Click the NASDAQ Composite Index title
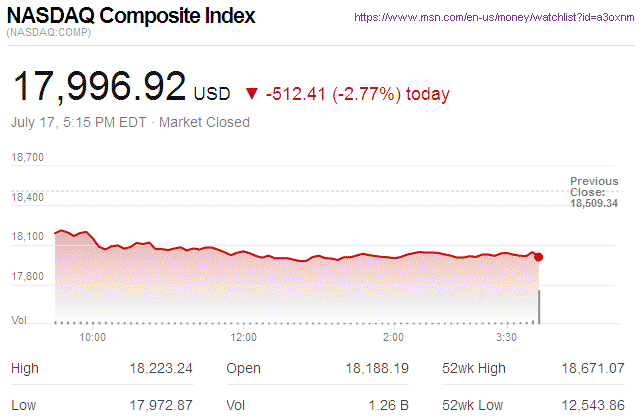 [x=131, y=17]
